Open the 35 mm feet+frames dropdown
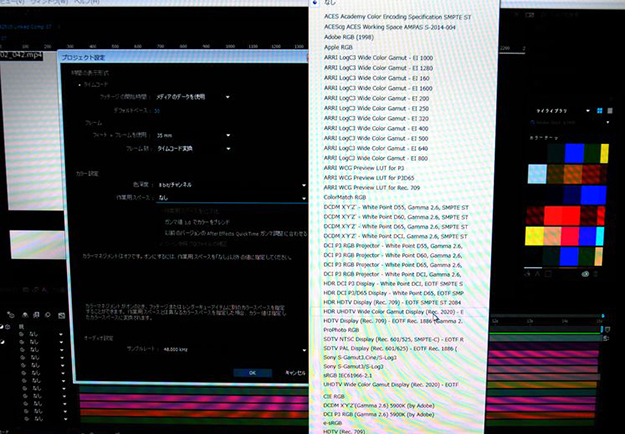This screenshot has height=434, width=625. point(193,136)
